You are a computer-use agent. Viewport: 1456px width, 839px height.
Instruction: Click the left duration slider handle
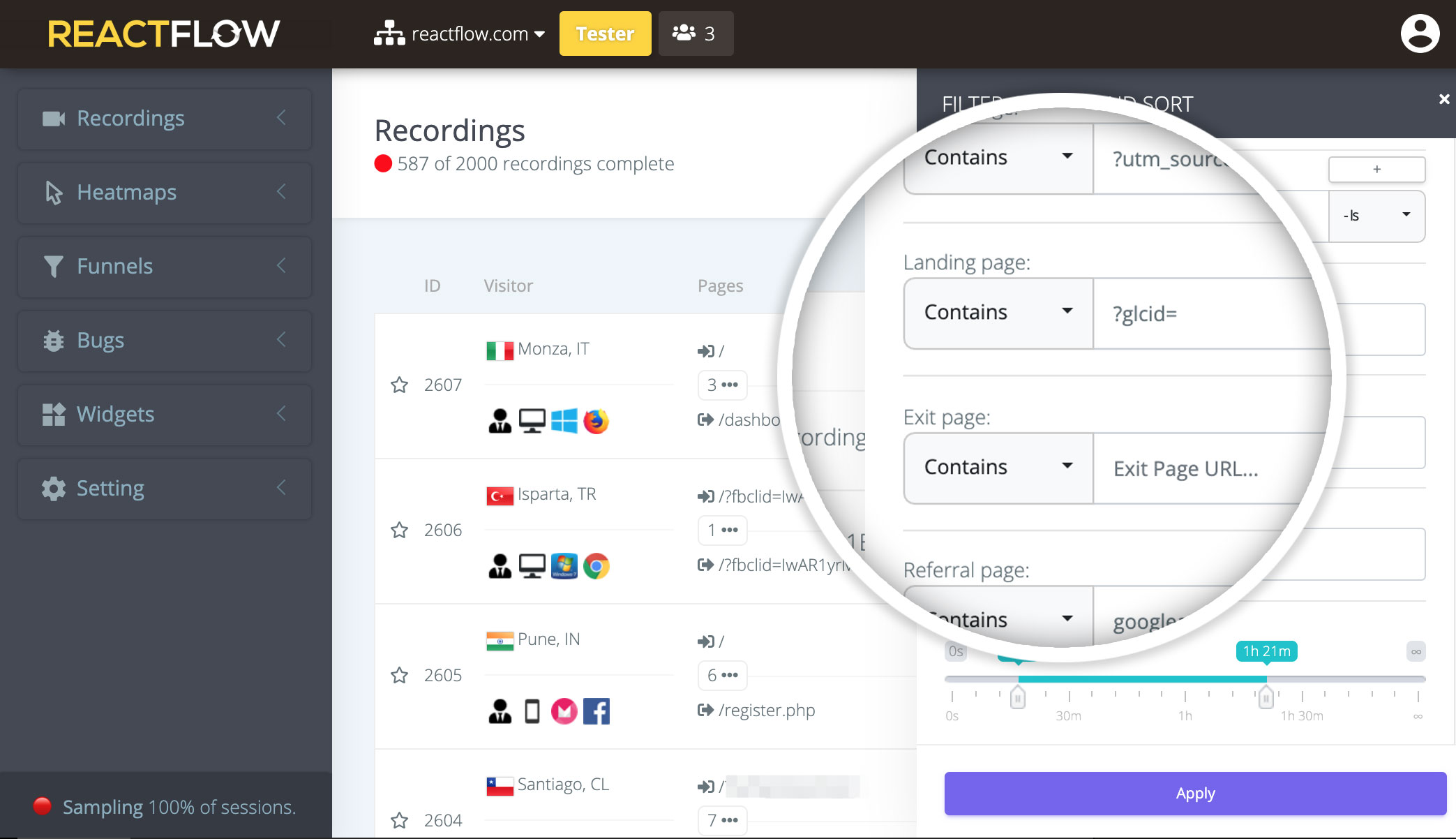[x=1018, y=697]
